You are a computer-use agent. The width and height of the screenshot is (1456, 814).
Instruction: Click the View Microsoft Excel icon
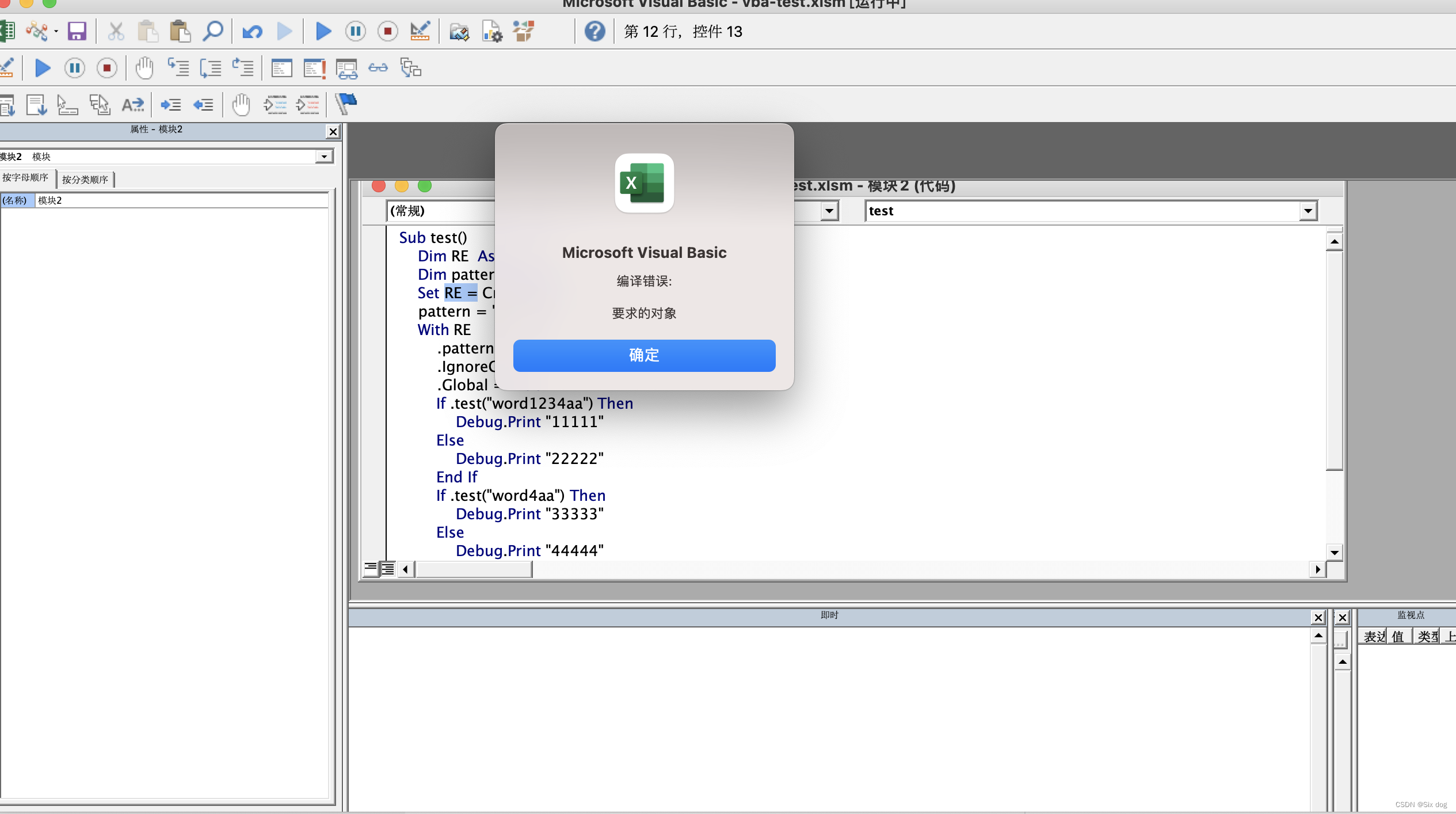[7, 31]
